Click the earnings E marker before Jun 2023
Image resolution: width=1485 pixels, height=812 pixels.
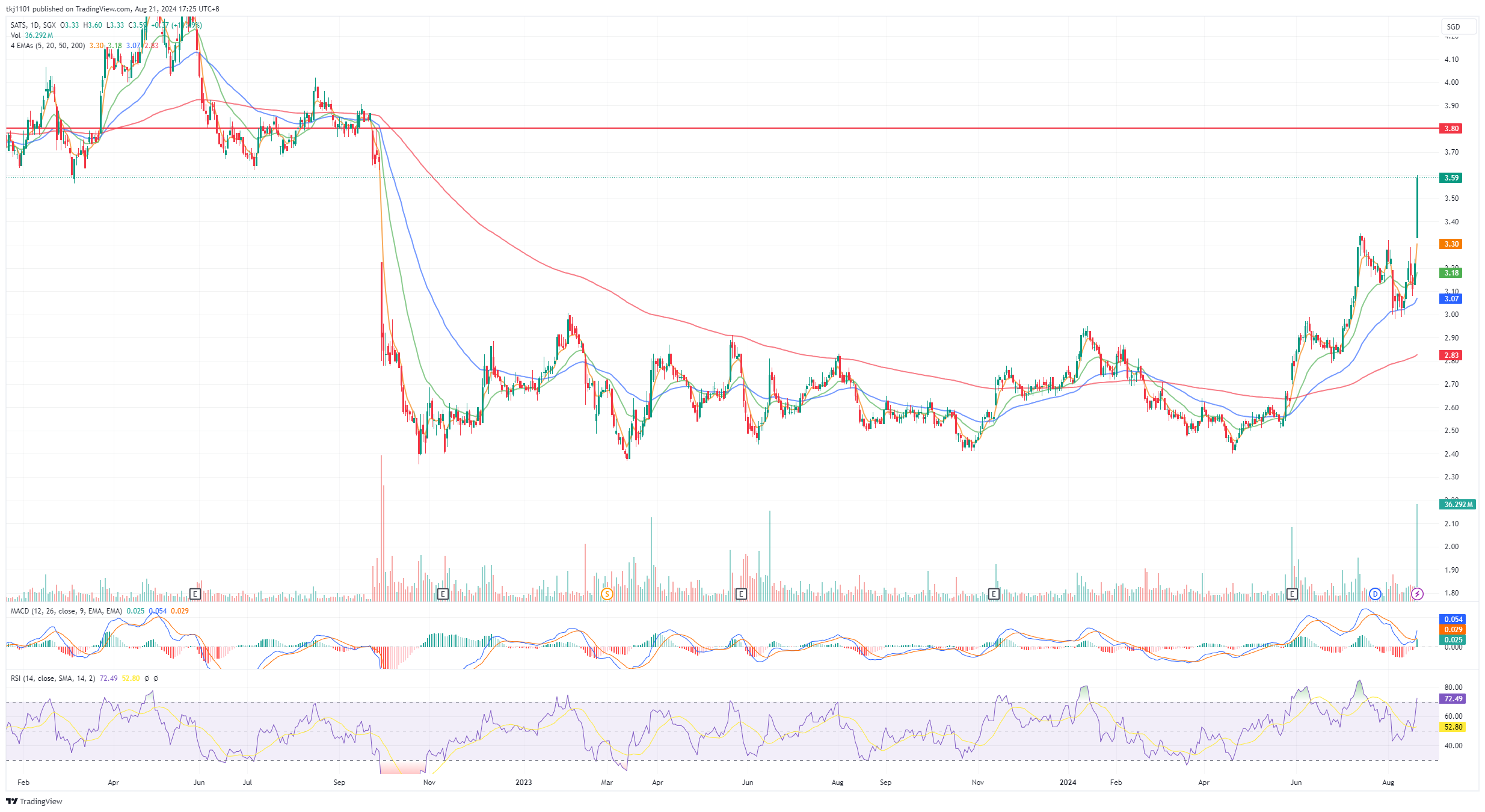741,594
